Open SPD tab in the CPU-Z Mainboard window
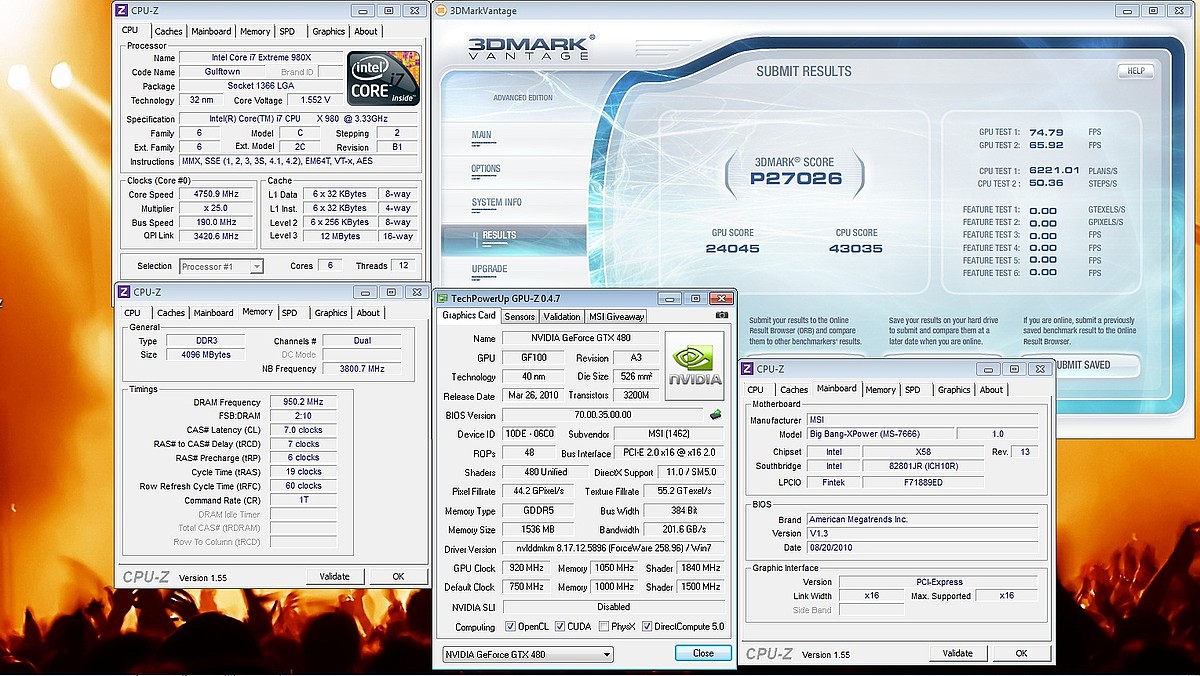This screenshot has width=1200, height=676. click(913, 390)
